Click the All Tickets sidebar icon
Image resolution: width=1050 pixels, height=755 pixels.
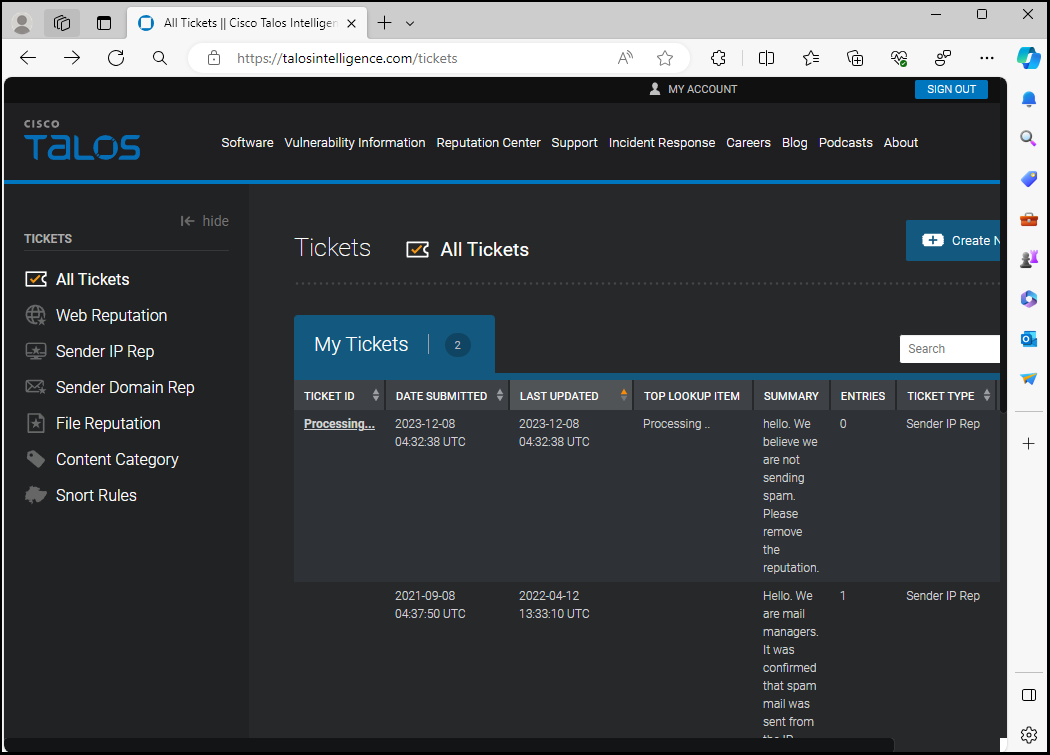point(36,279)
